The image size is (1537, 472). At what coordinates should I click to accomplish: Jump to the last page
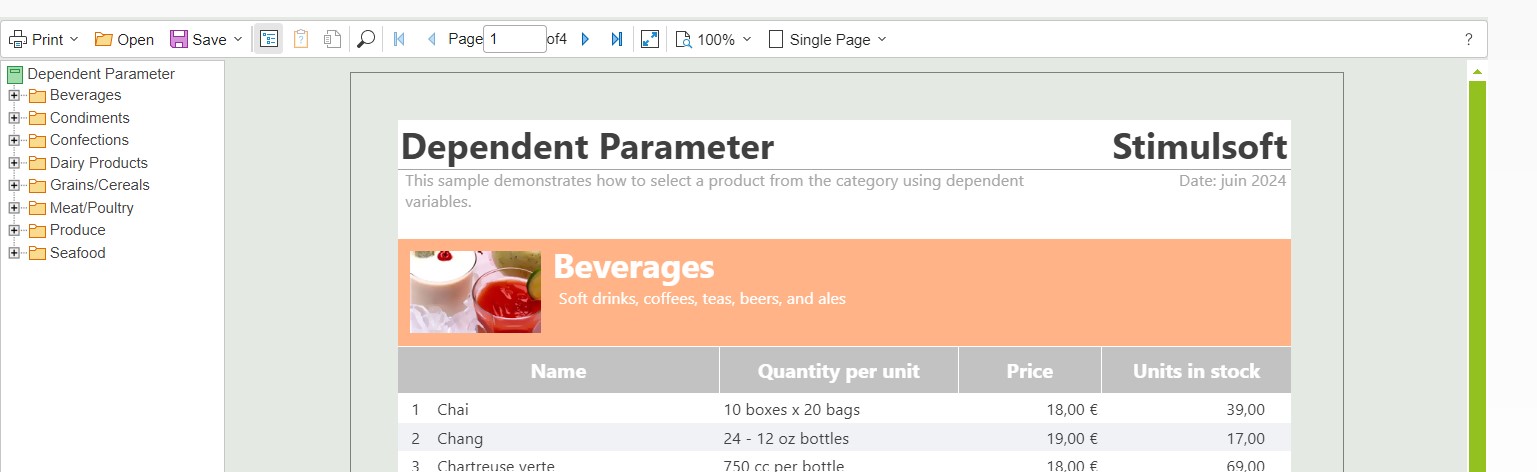click(x=617, y=39)
